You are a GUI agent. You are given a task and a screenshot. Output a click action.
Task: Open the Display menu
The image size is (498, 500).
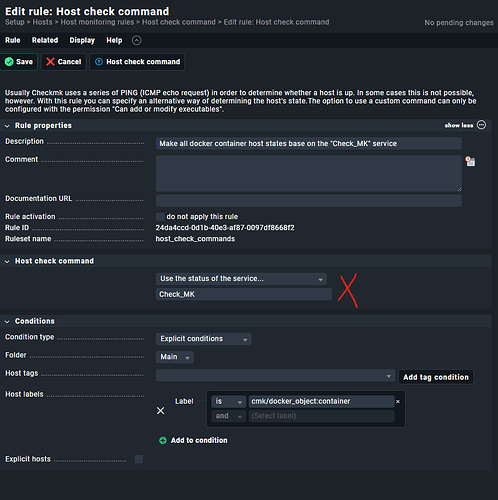(x=82, y=40)
